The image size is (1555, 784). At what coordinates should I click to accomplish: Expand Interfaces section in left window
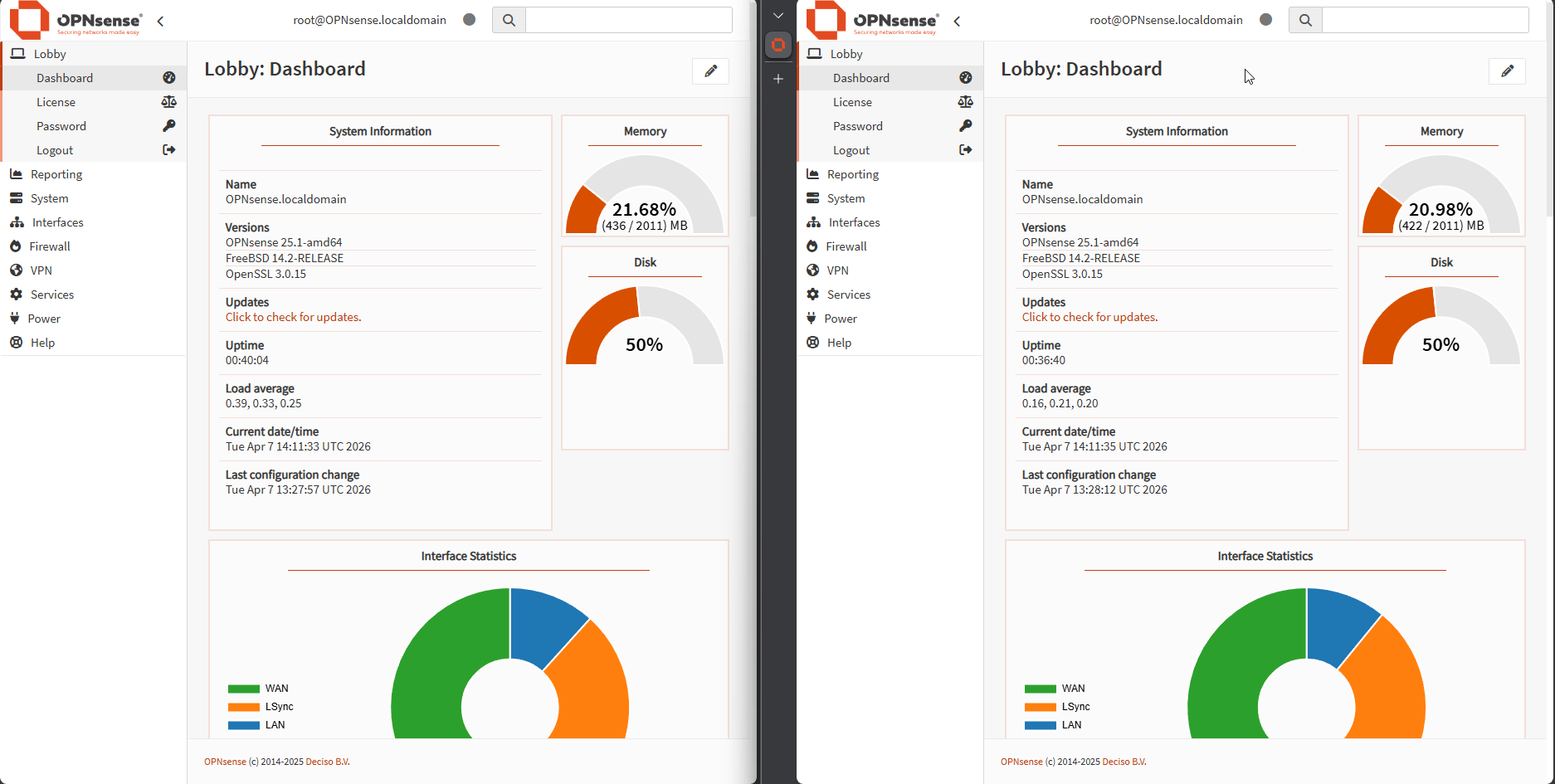(x=94, y=222)
